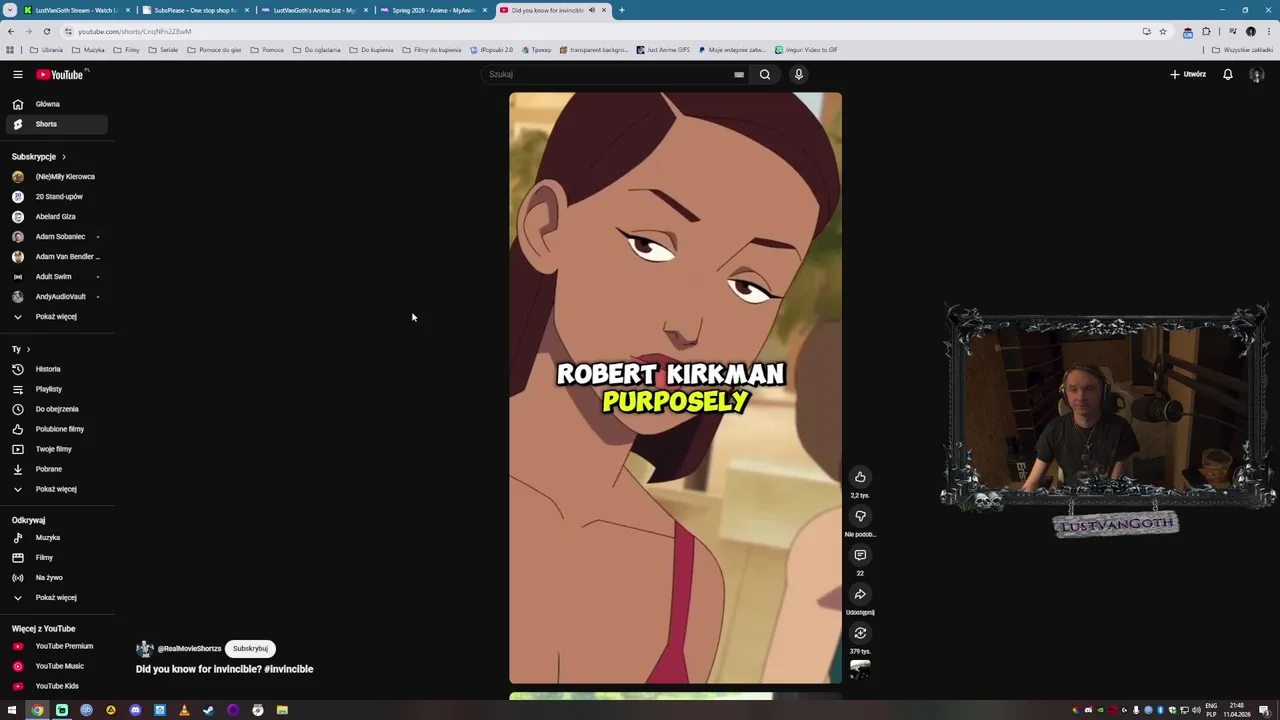Expand Pokaż więcej under subscriptions

click(55, 317)
